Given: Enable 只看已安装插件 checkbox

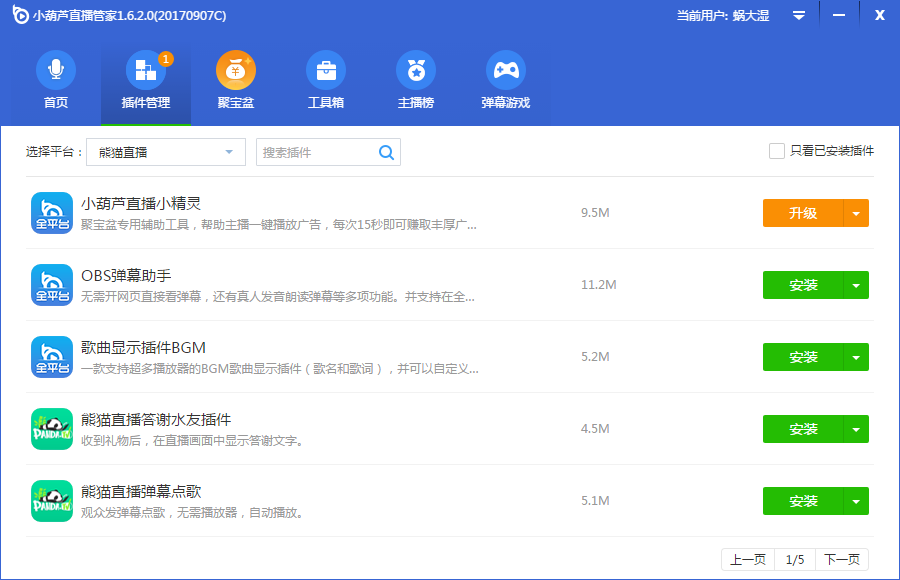Looking at the screenshot, I should click(x=777, y=151).
